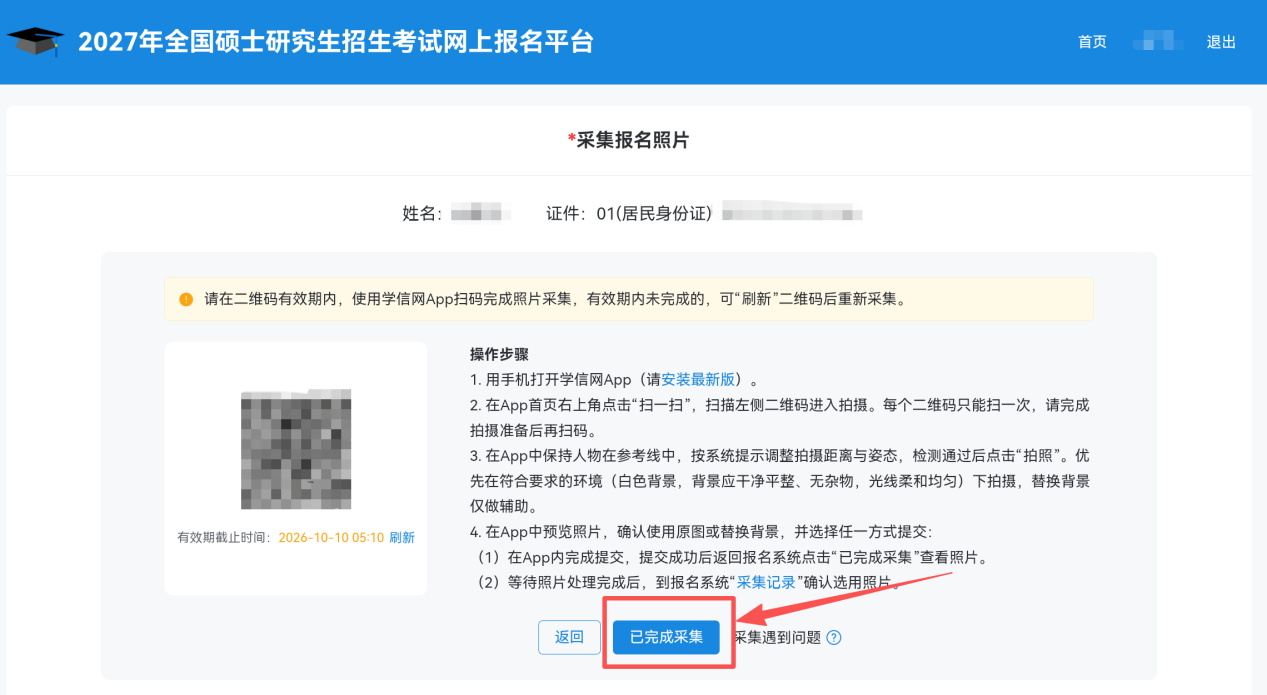Refresh the QR code with 刷新
This screenshot has height=695, width=1267.
click(x=402, y=537)
